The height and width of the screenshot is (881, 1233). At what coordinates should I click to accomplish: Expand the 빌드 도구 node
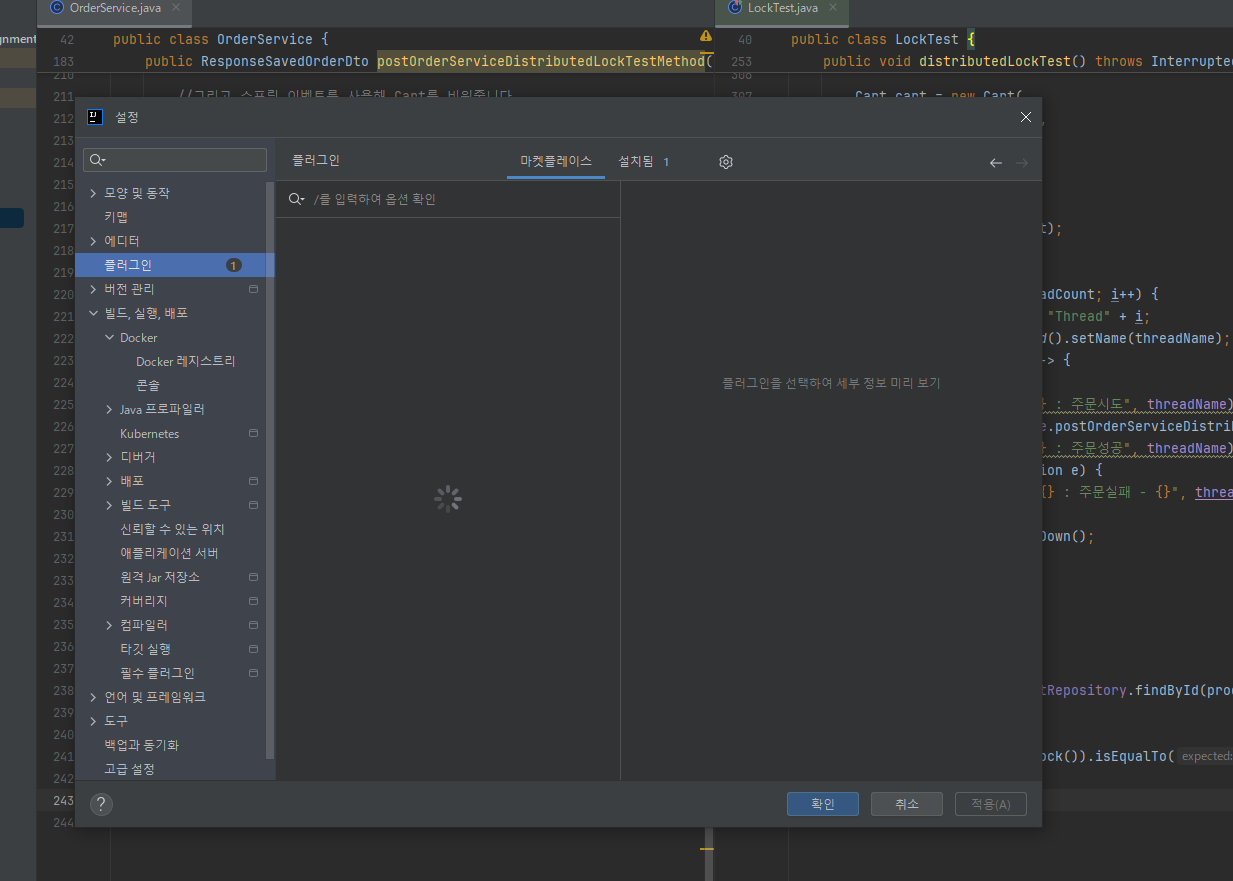click(x=109, y=505)
